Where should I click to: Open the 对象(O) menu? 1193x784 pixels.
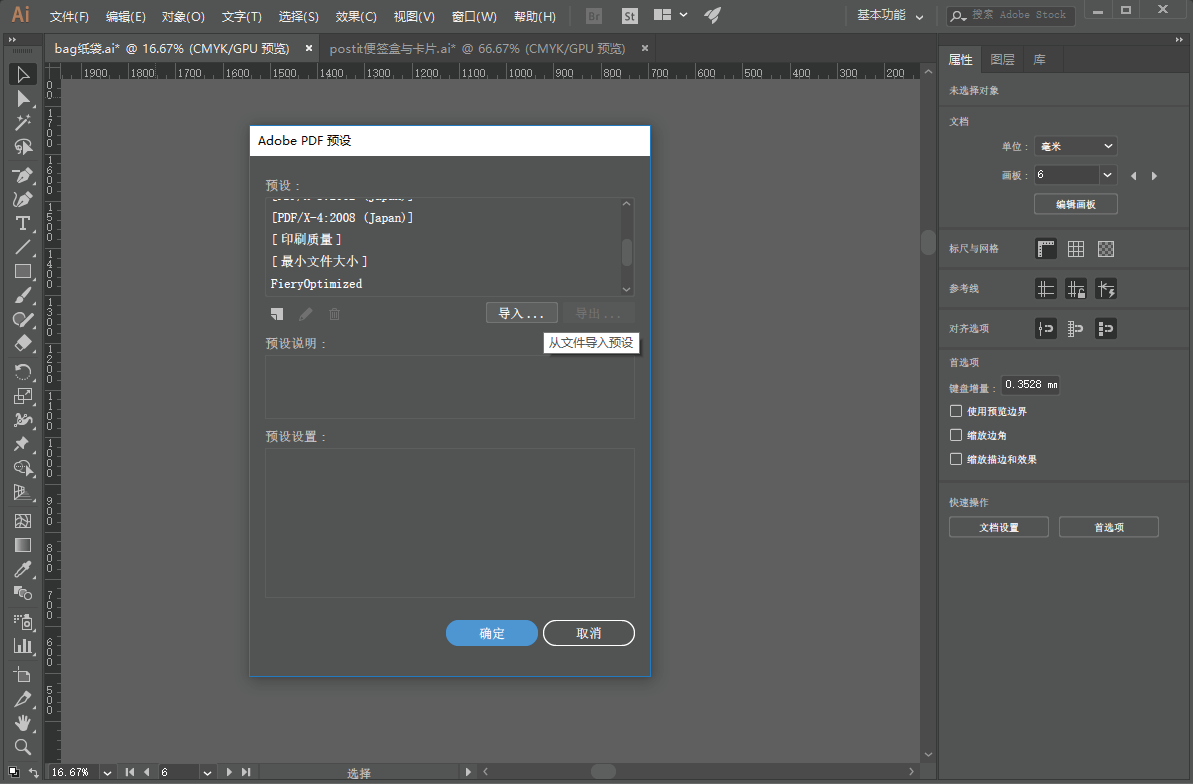183,16
